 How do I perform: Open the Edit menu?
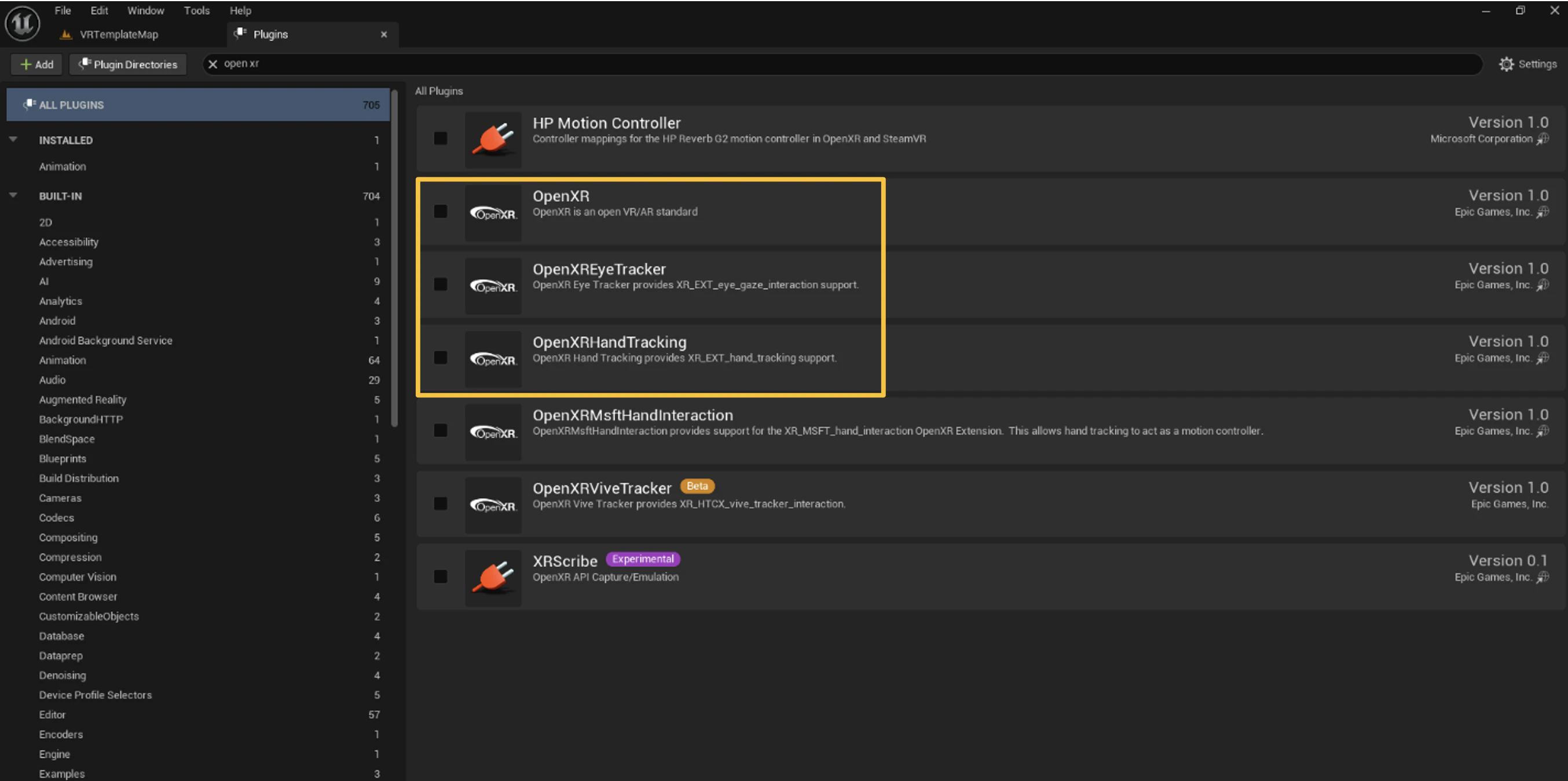point(99,10)
